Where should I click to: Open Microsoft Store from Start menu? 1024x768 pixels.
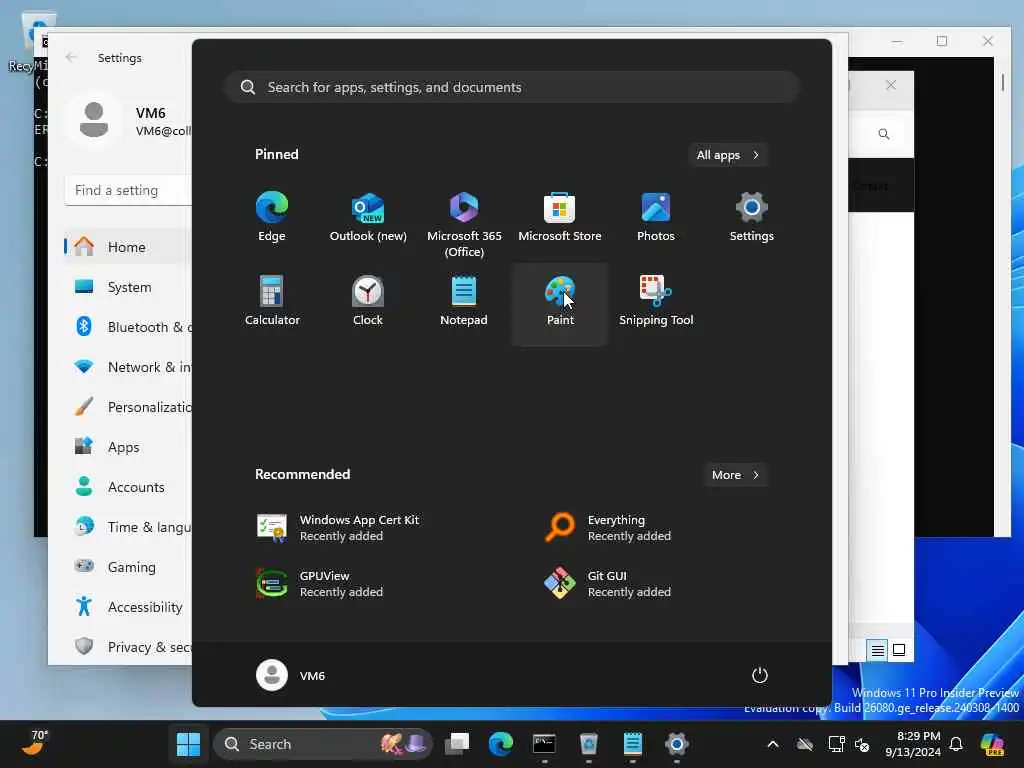tap(560, 218)
